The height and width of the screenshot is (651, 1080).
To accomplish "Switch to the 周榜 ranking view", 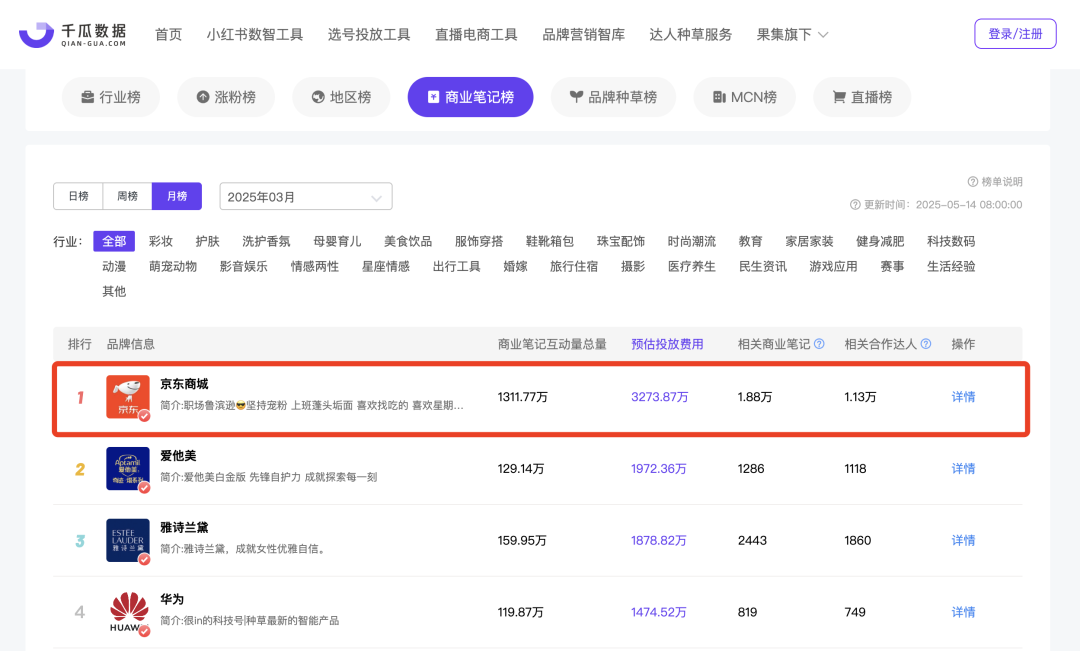I will point(127,196).
